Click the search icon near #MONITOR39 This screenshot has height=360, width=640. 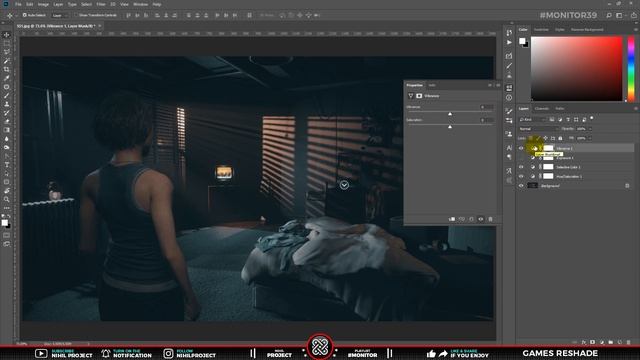[609, 16]
